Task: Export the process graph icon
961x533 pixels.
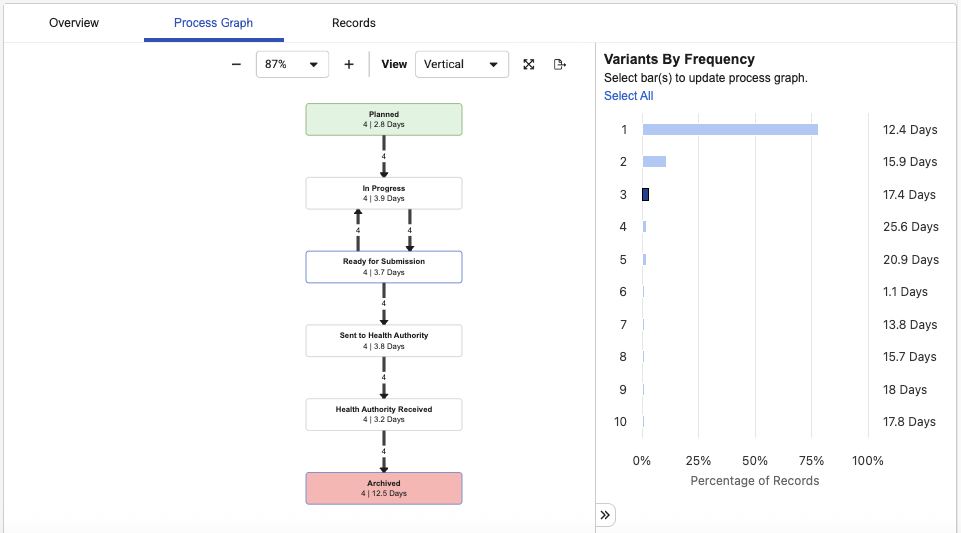Action: (x=560, y=64)
